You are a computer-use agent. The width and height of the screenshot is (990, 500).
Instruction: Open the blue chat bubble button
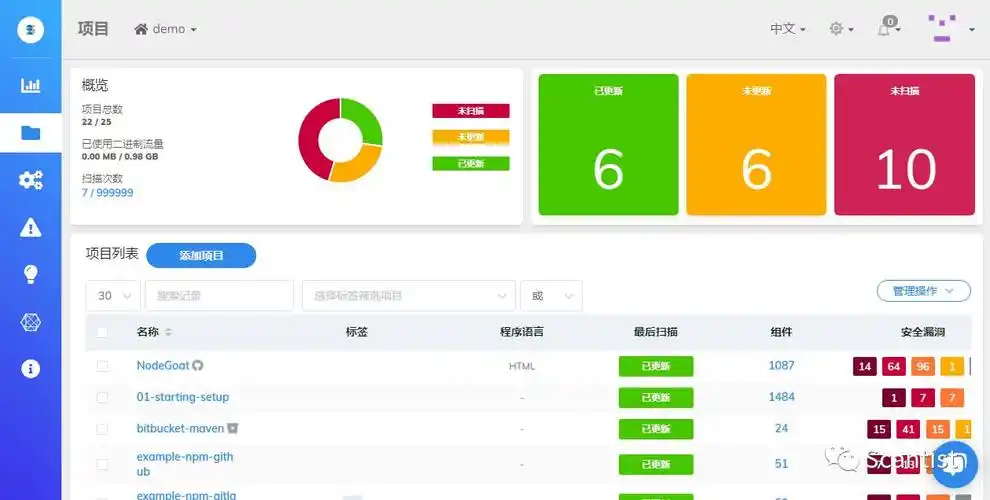click(x=954, y=465)
